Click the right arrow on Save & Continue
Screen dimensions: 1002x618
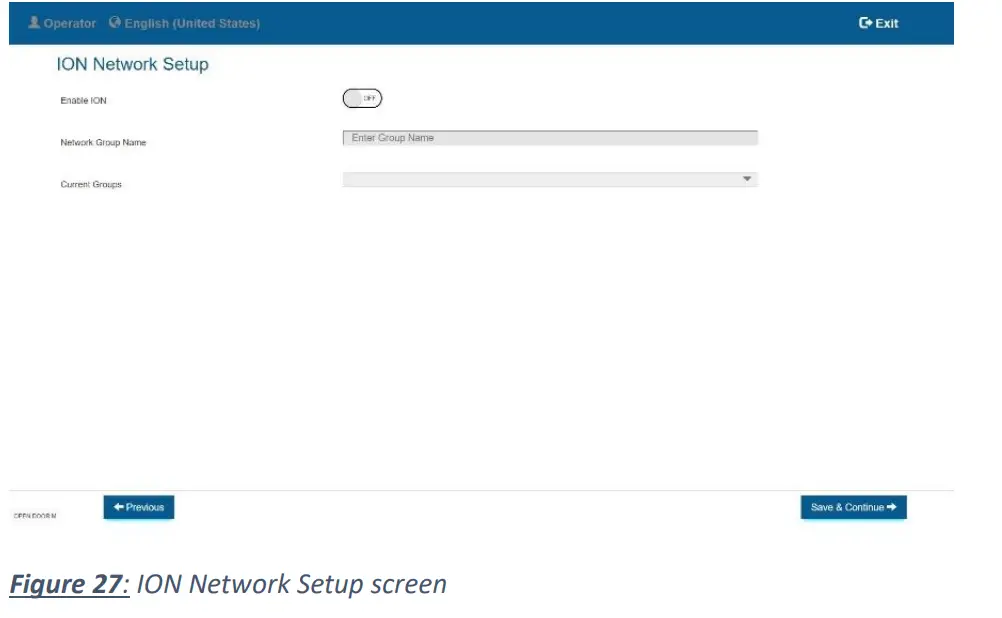891,508
